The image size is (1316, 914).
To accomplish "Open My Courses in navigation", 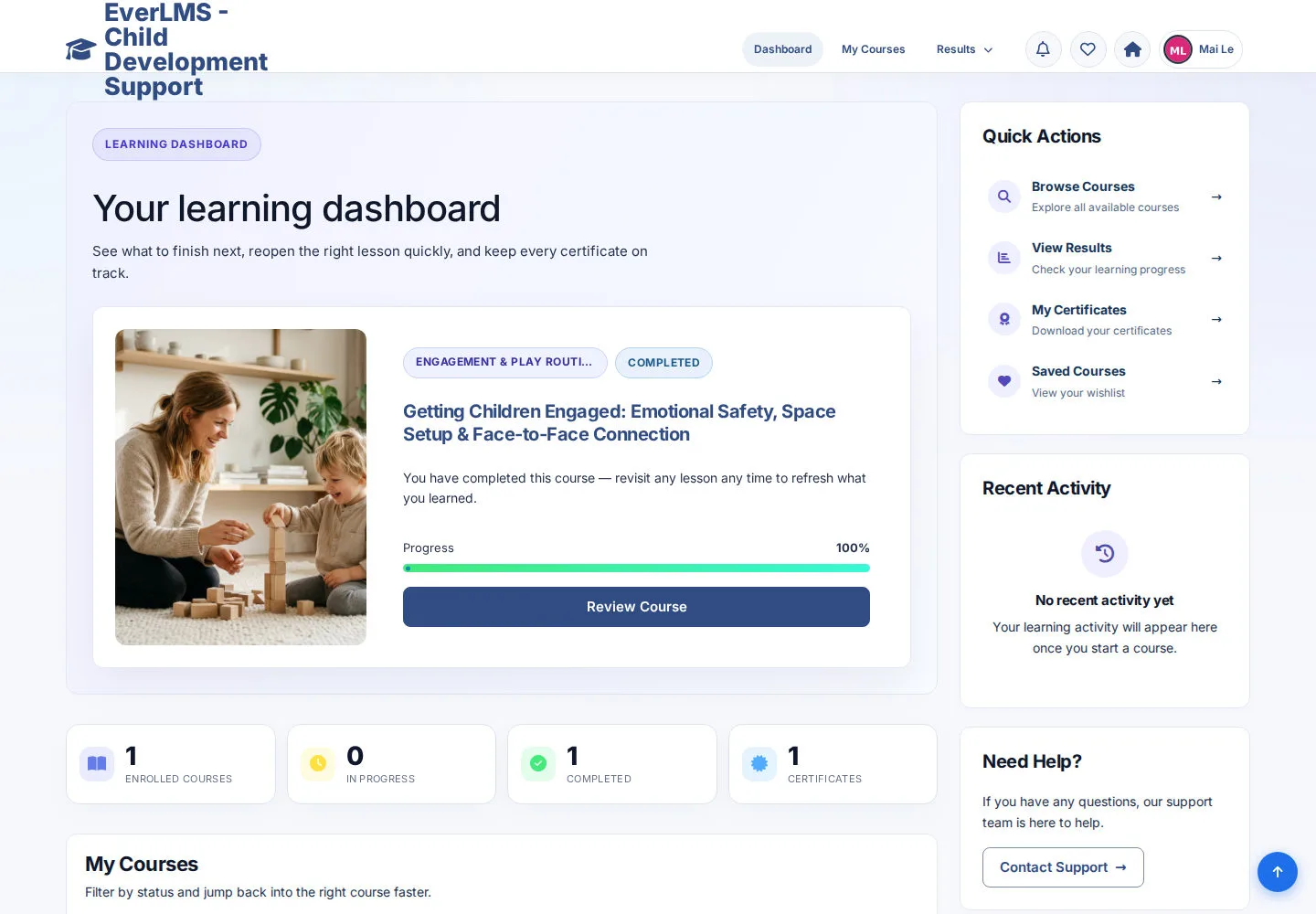I will pyautogui.click(x=874, y=49).
